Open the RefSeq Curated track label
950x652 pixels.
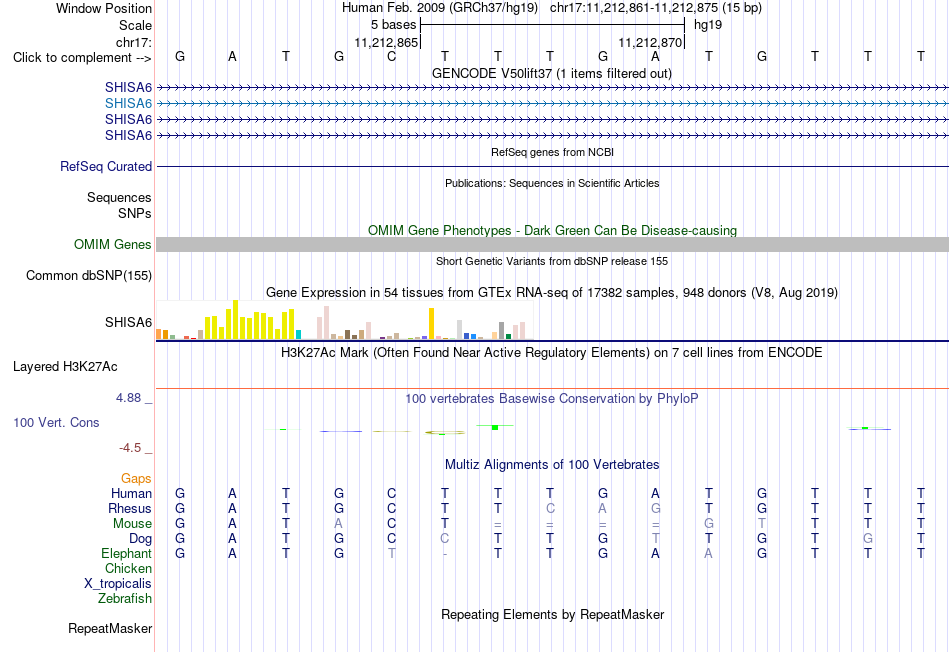pos(105,167)
